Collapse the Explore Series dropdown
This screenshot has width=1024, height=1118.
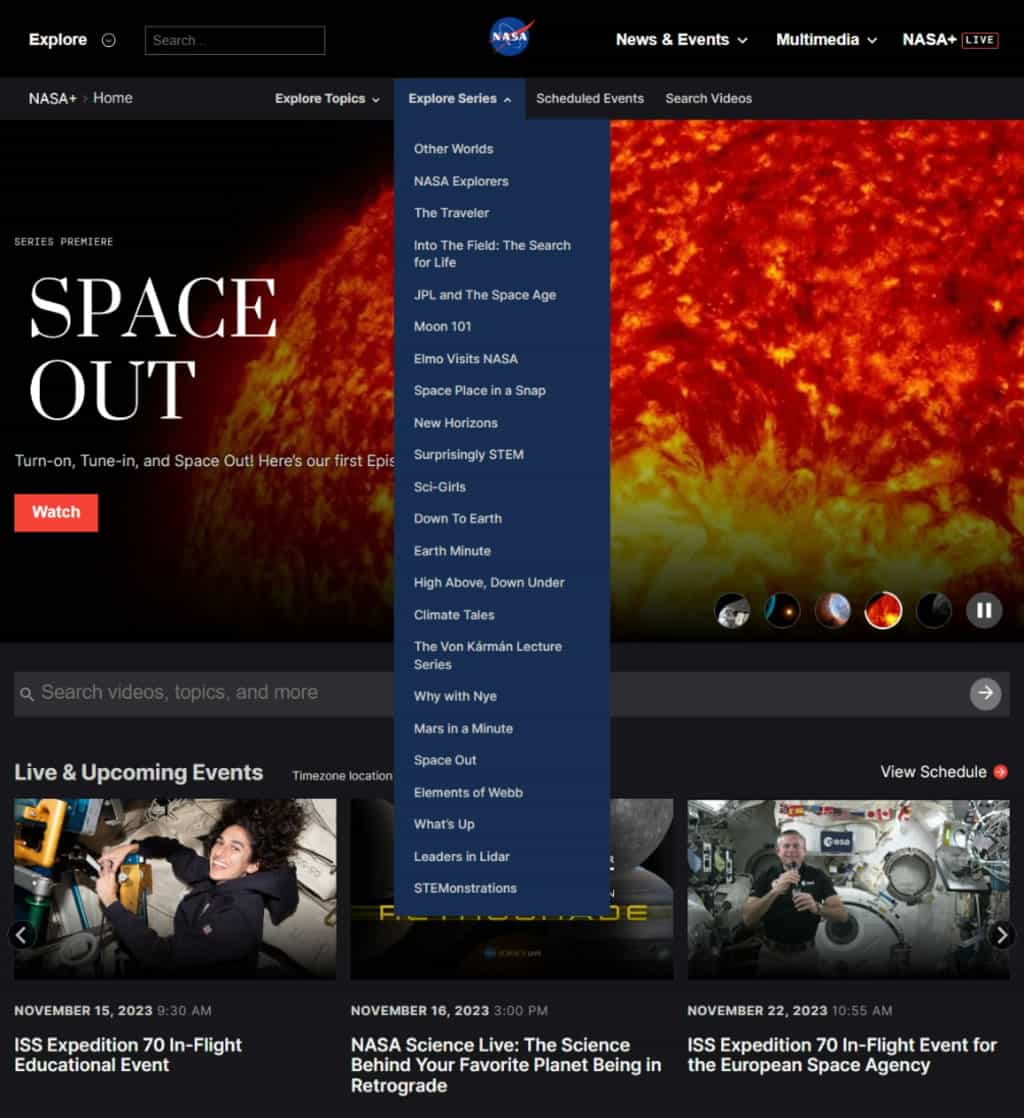click(x=459, y=99)
